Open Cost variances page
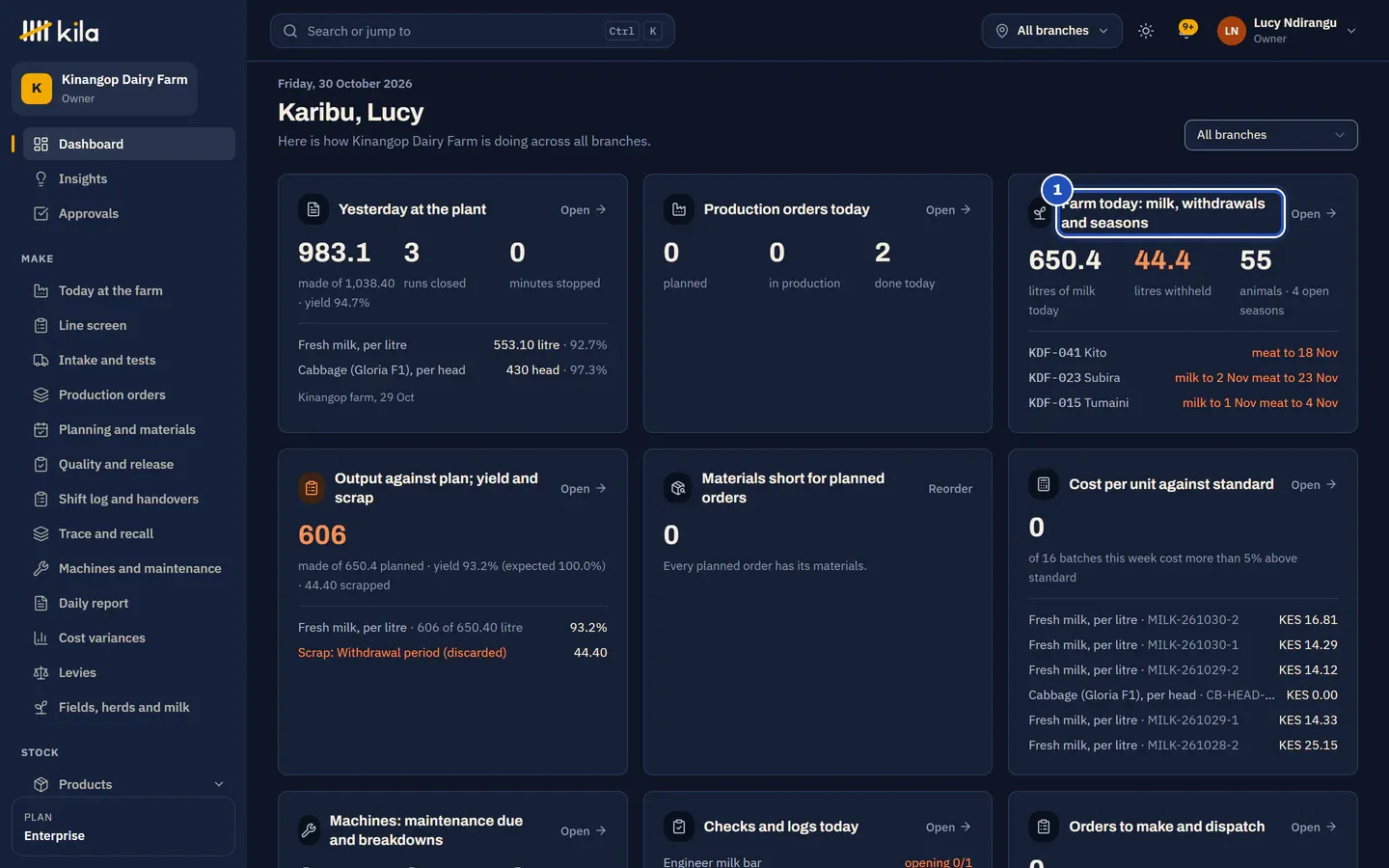1389x868 pixels. (129, 637)
